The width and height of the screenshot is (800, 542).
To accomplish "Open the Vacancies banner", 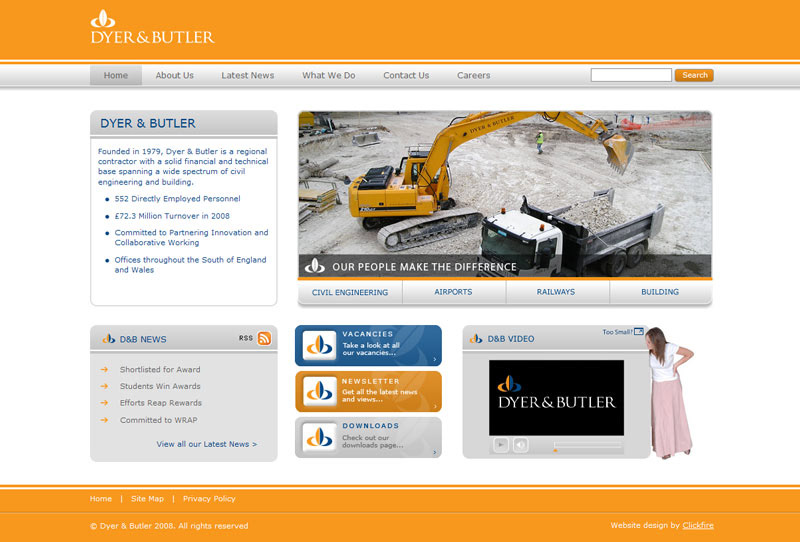I will click(368, 346).
